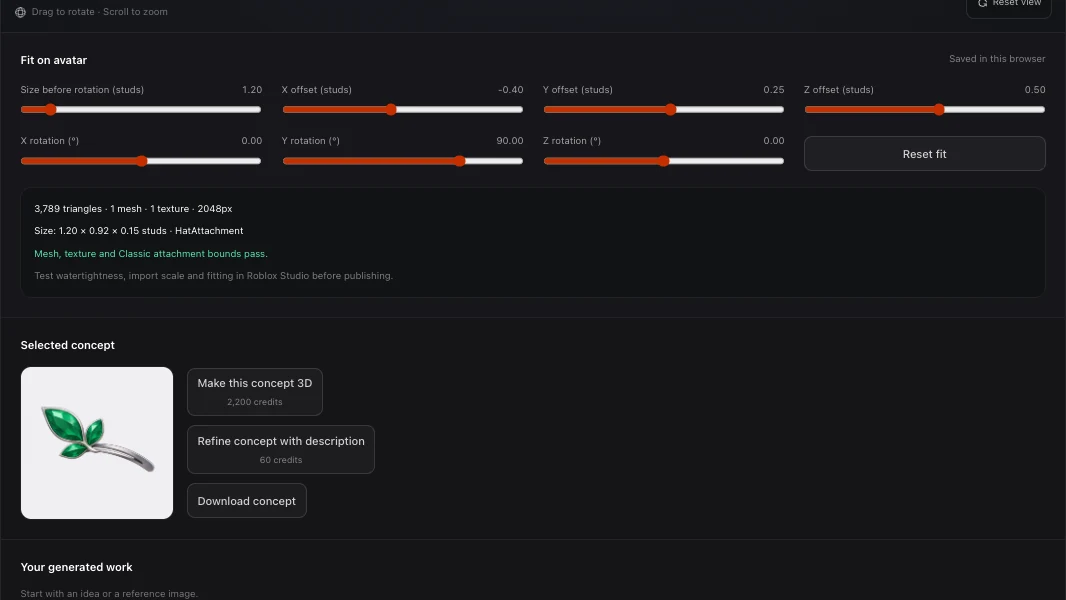The height and width of the screenshot is (600, 1066).
Task: Click the "2,200 credits" cost label
Action: (254, 402)
